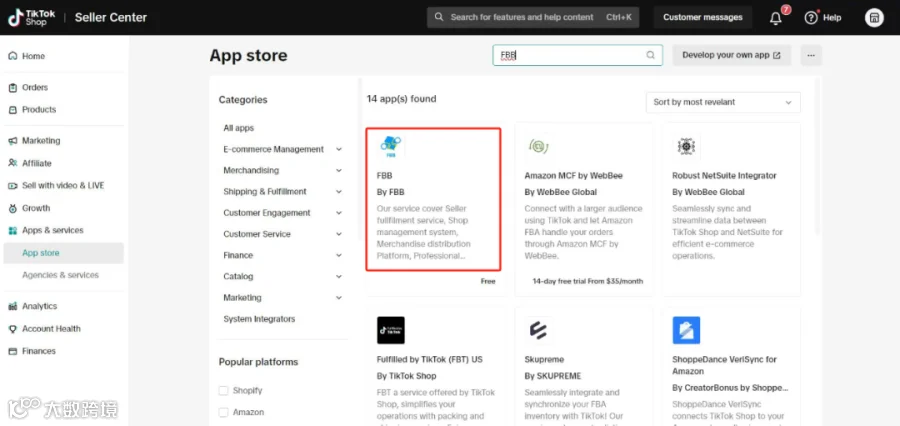The image size is (900, 426).
Task: Click the more options ellipsis button
Action: pos(811,55)
